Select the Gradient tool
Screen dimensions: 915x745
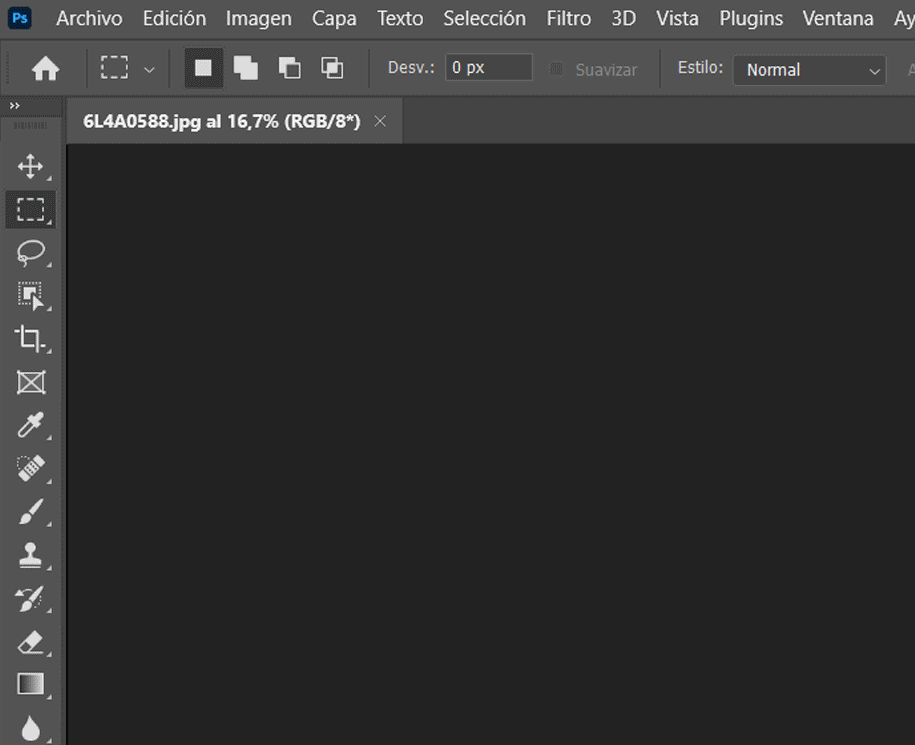pos(30,684)
